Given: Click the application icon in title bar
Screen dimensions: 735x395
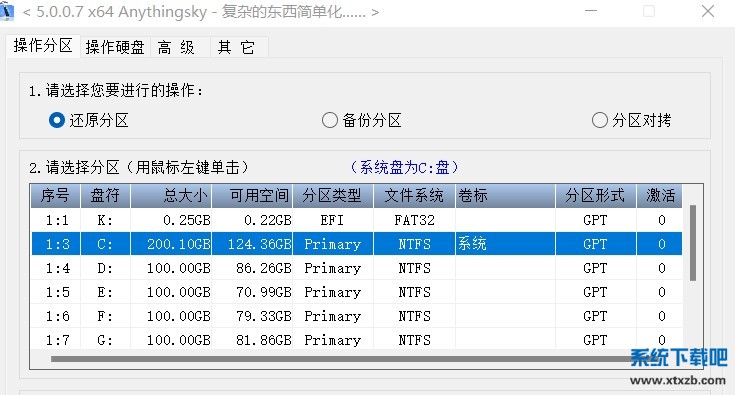Looking at the screenshot, I should [7, 11].
